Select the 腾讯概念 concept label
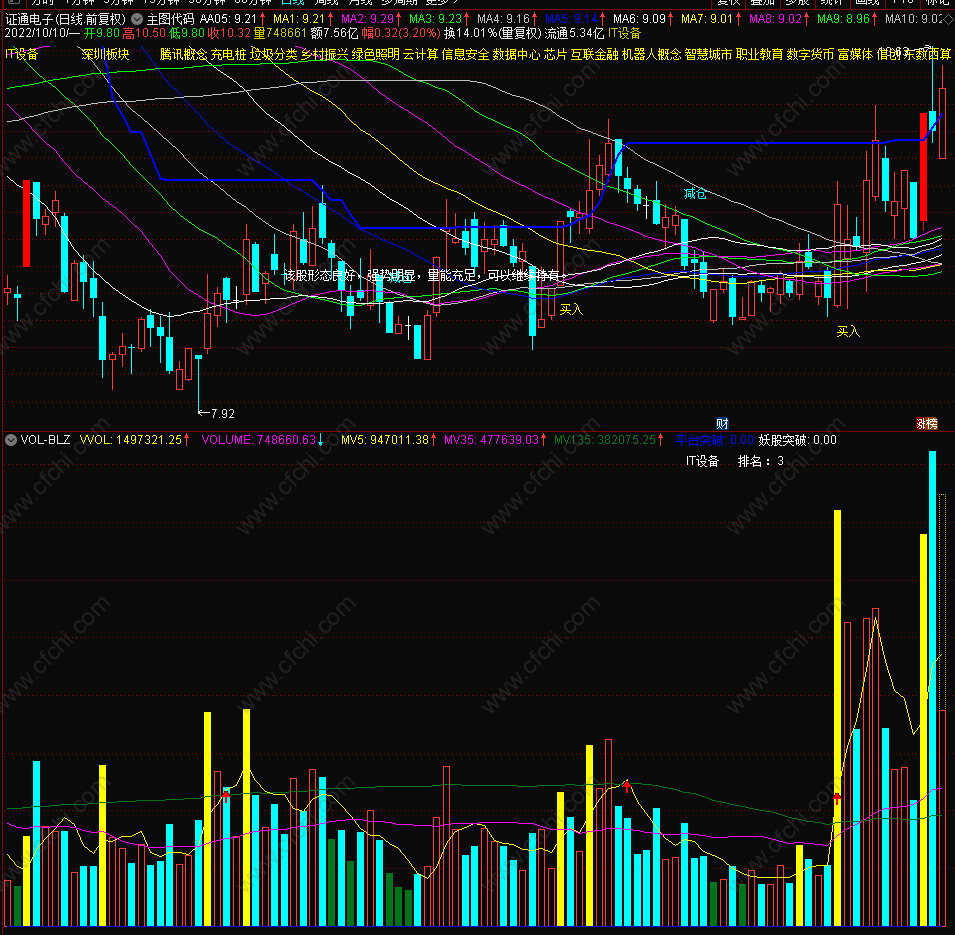This screenshot has width=955, height=935. pyautogui.click(x=183, y=55)
